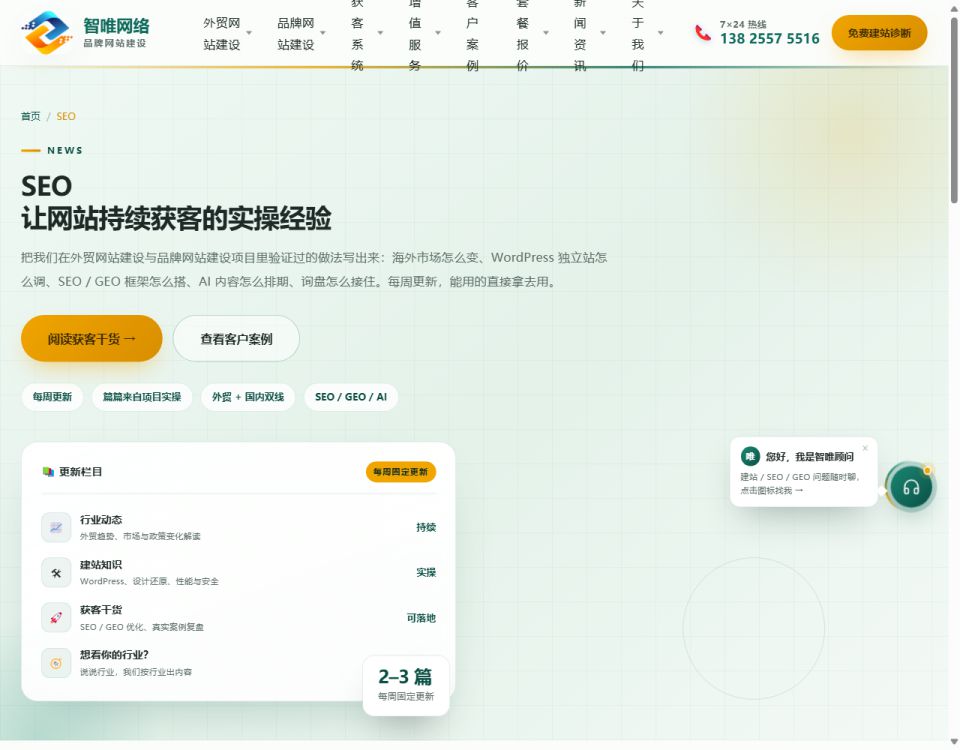Click the NEWS section label
The width and height of the screenshot is (960, 750).
click(x=65, y=151)
